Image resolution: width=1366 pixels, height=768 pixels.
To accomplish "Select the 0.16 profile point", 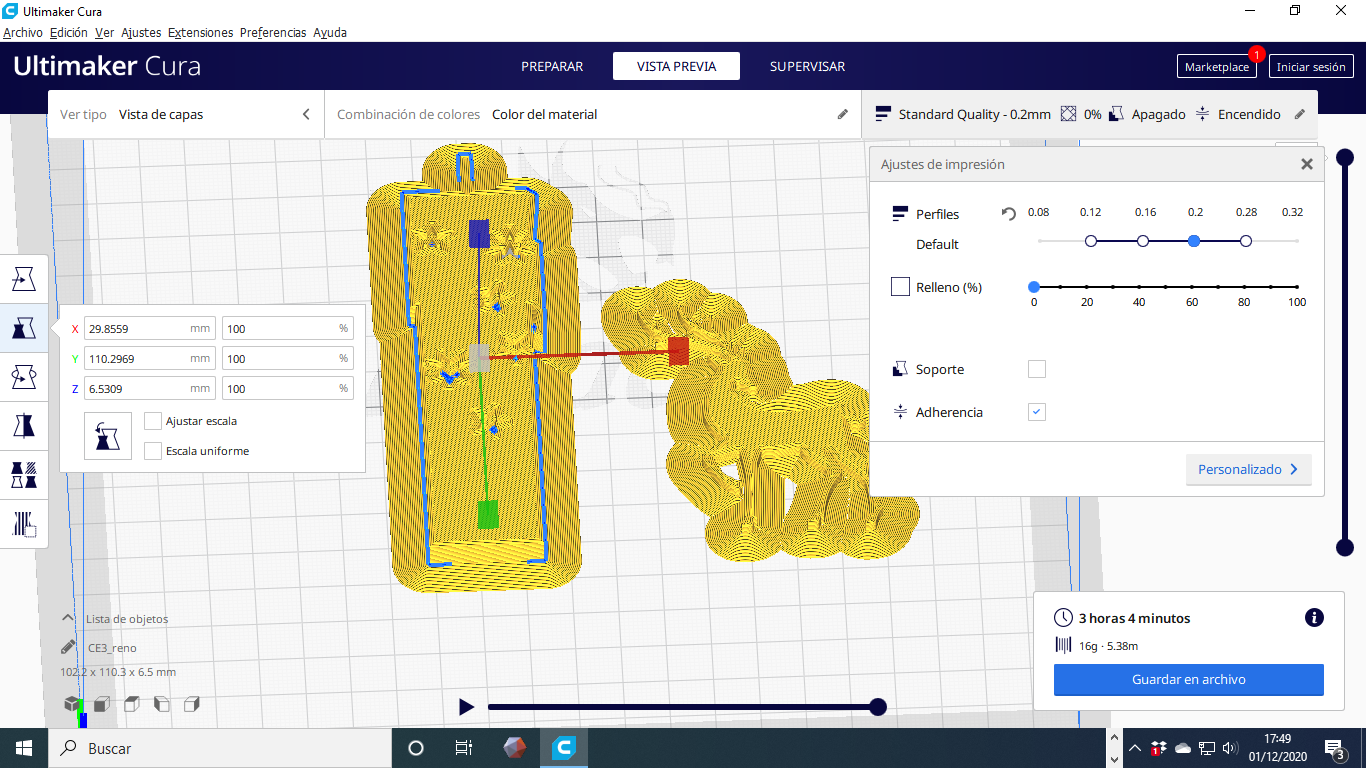I will click(x=1143, y=241).
